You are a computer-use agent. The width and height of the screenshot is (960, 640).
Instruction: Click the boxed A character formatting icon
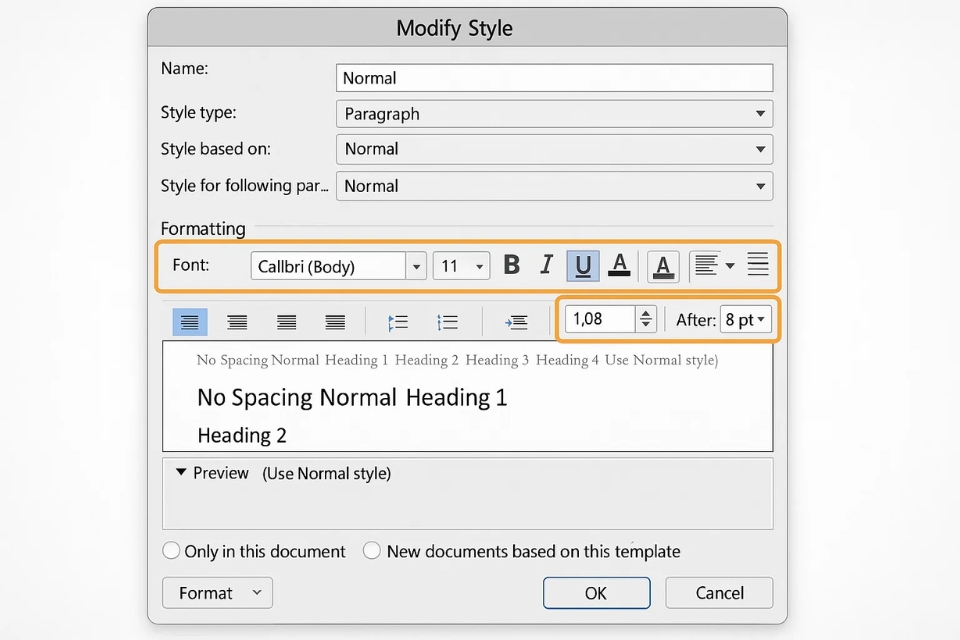[x=662, y=267]
